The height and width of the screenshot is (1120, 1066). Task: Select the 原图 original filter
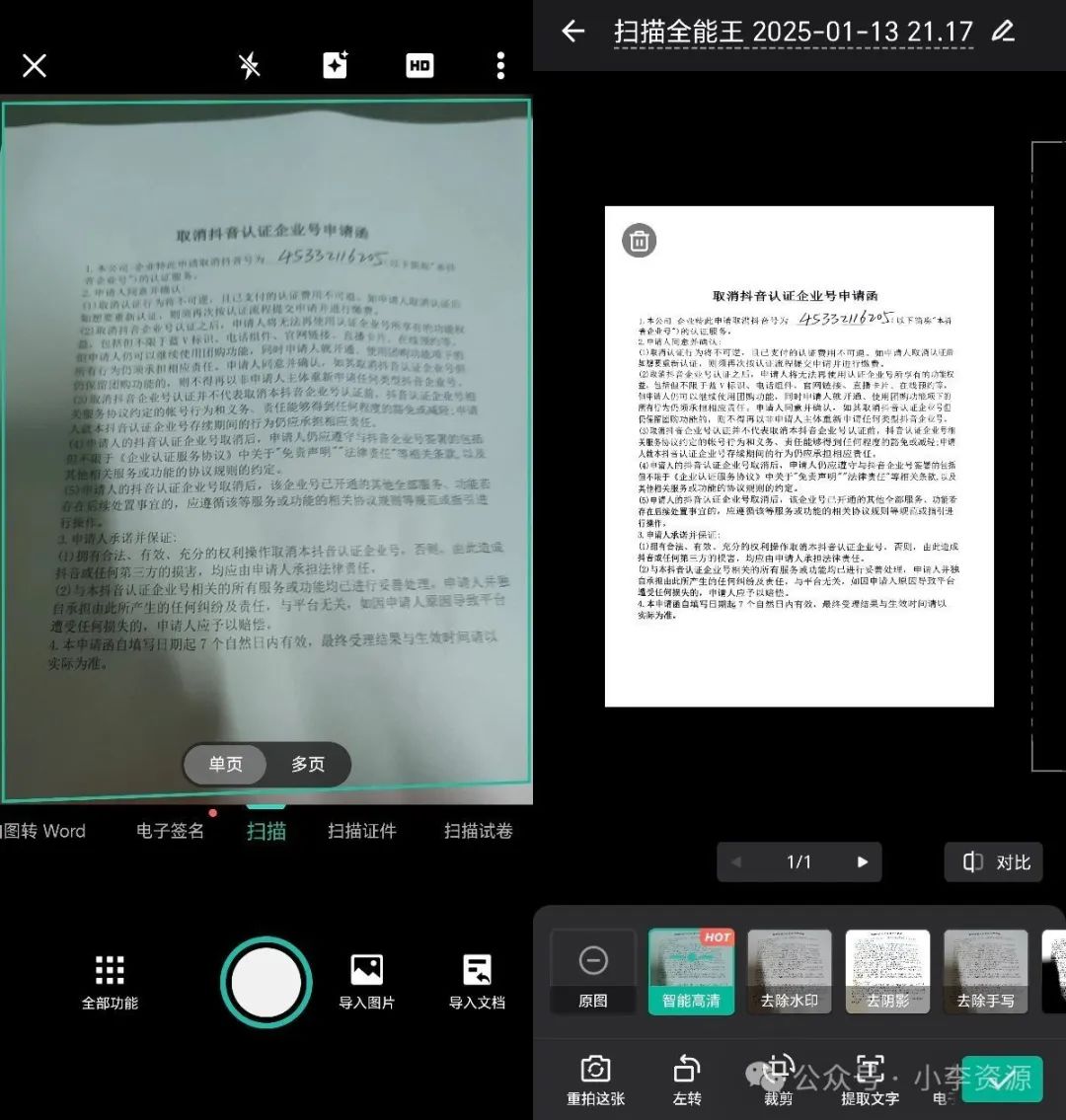[593, 971]
